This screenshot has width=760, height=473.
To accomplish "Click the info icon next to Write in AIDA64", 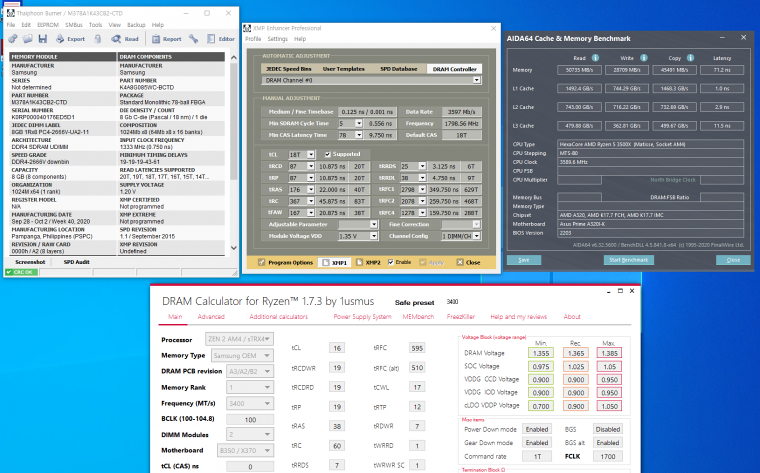I will tap(644, 58).
